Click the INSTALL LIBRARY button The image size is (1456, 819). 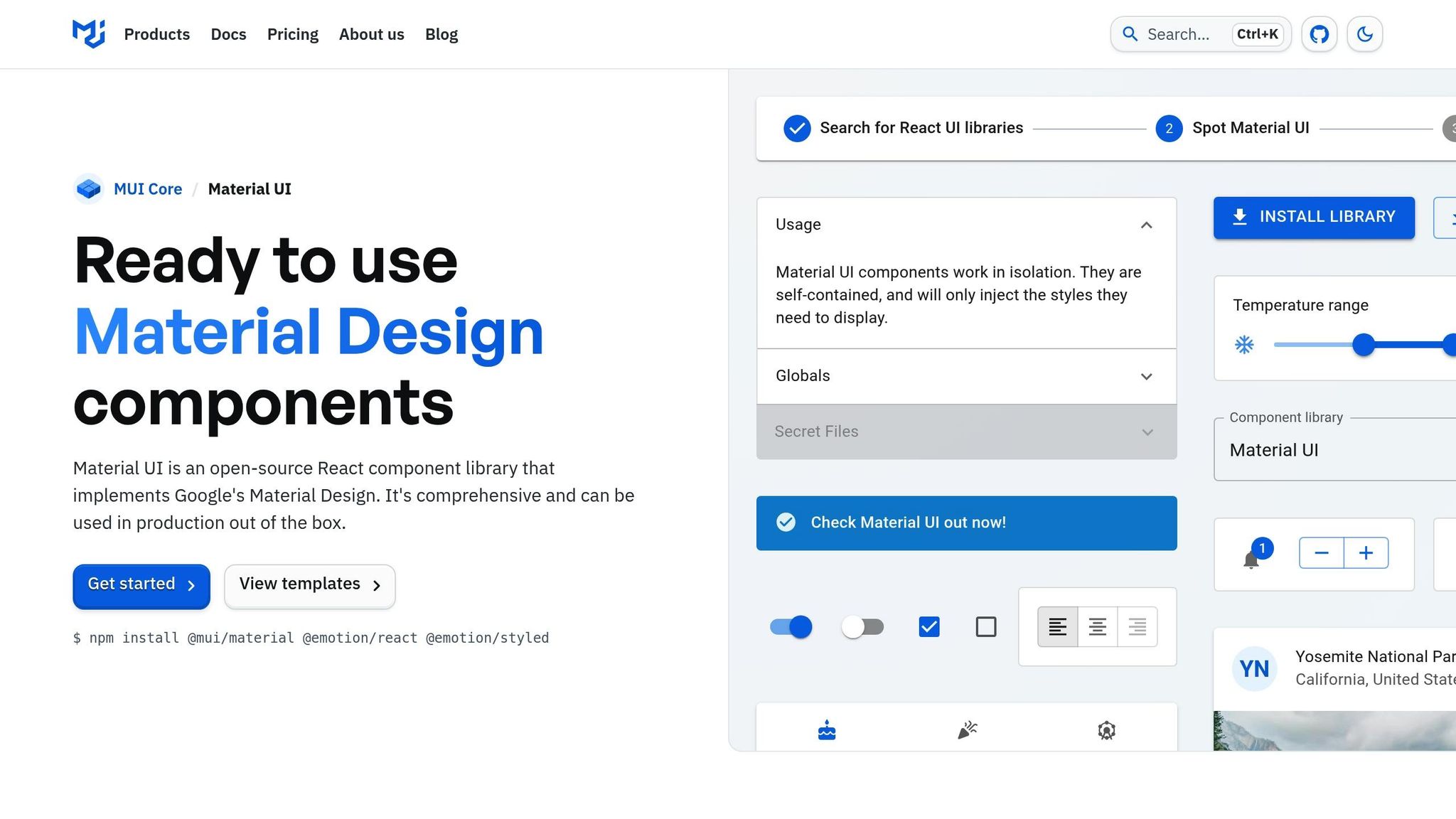(1314, 217)
